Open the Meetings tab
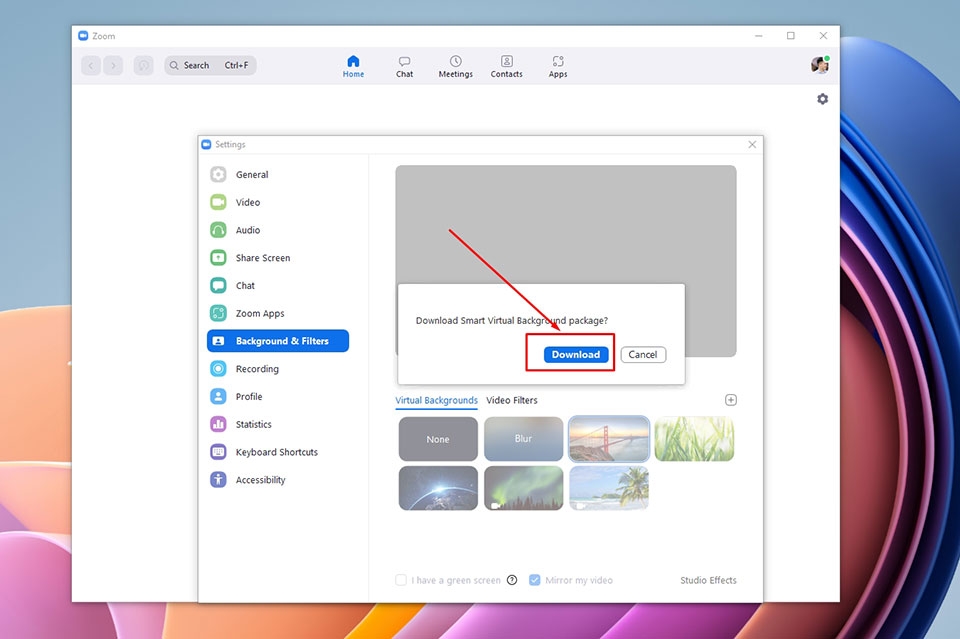 (456, 67)
